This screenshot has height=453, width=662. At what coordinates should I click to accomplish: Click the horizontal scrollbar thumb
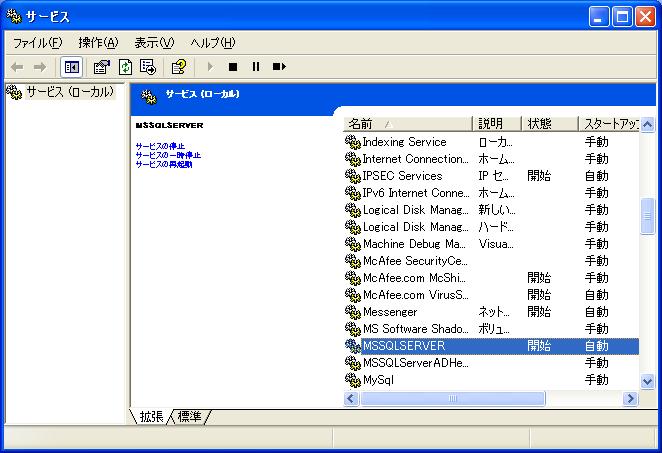coord(453,399)
